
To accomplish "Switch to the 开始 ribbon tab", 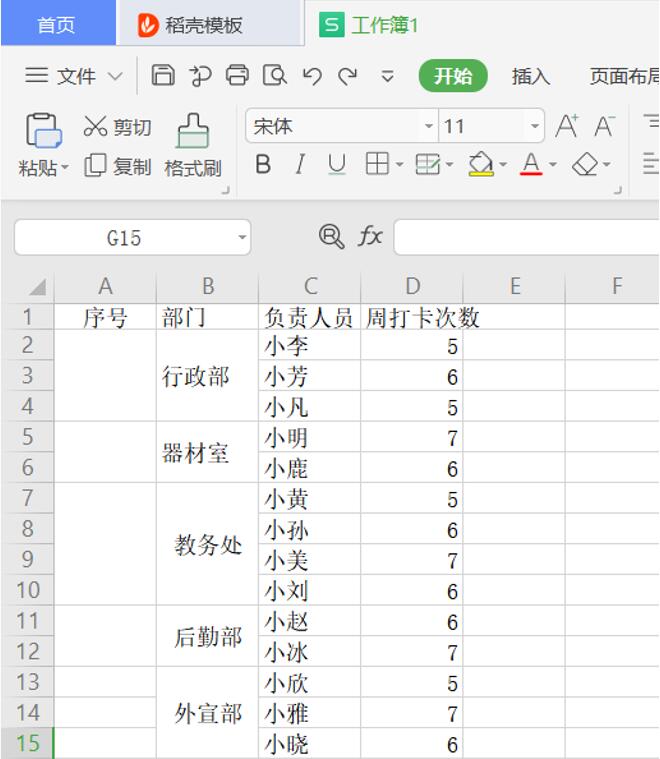I will coord(453,76).
